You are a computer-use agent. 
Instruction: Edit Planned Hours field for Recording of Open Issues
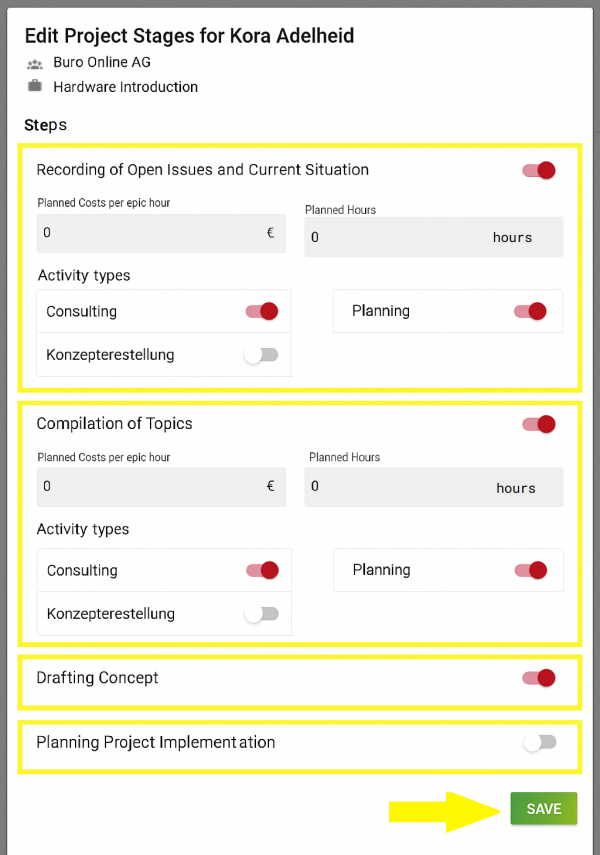pos(400,237)
